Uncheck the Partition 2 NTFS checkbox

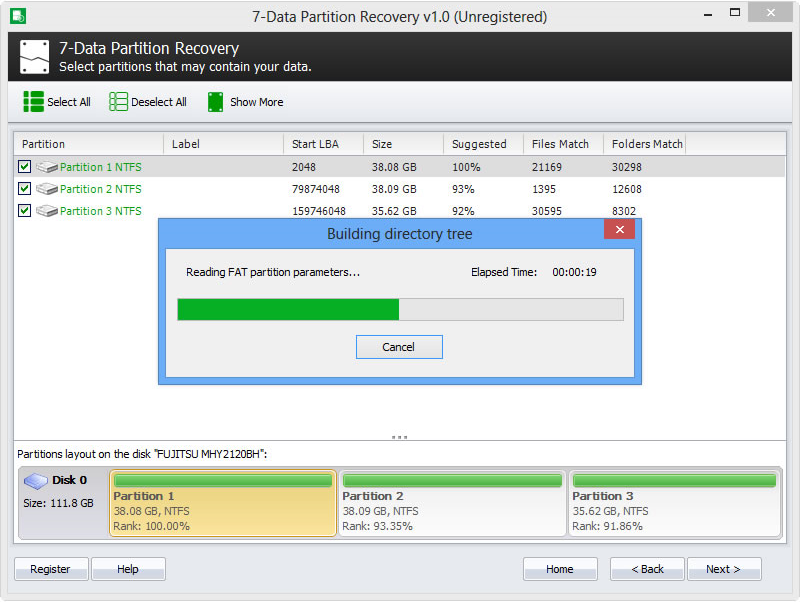click(24, 188)
